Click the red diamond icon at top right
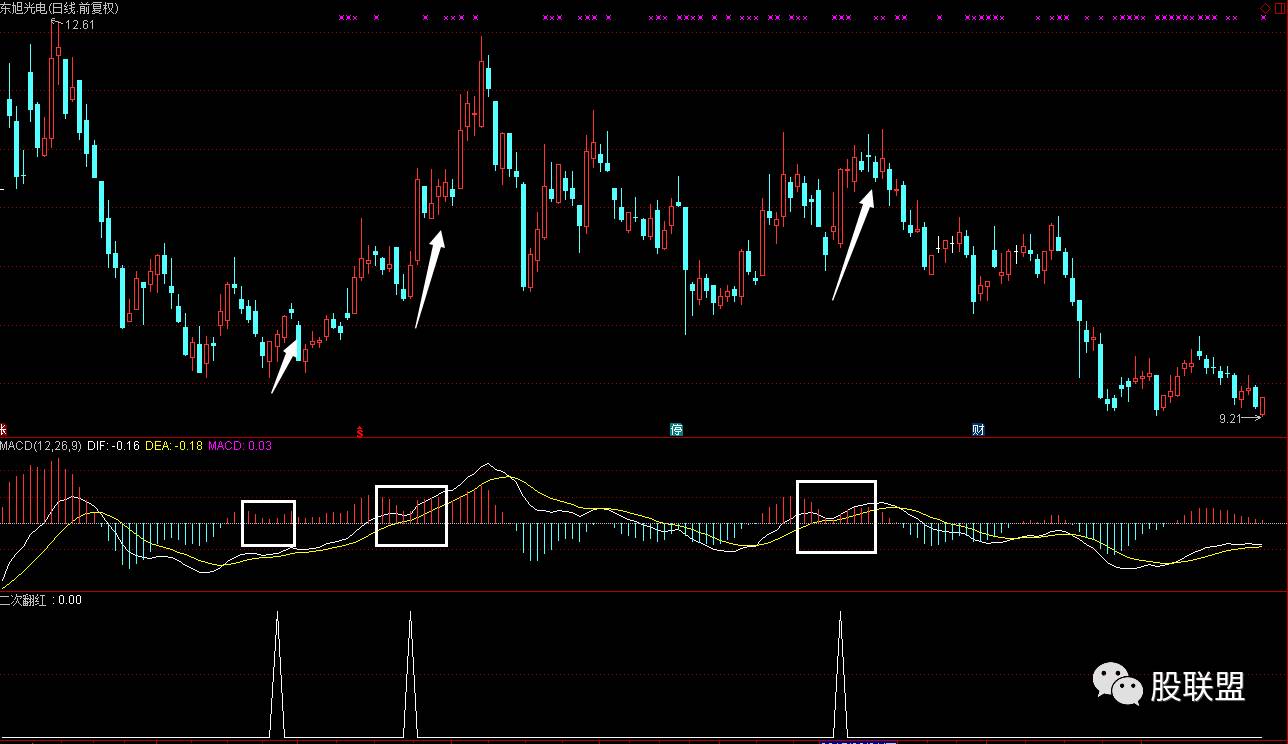The height and width of the screenshot is (744, 1288). coord(1265,7)
